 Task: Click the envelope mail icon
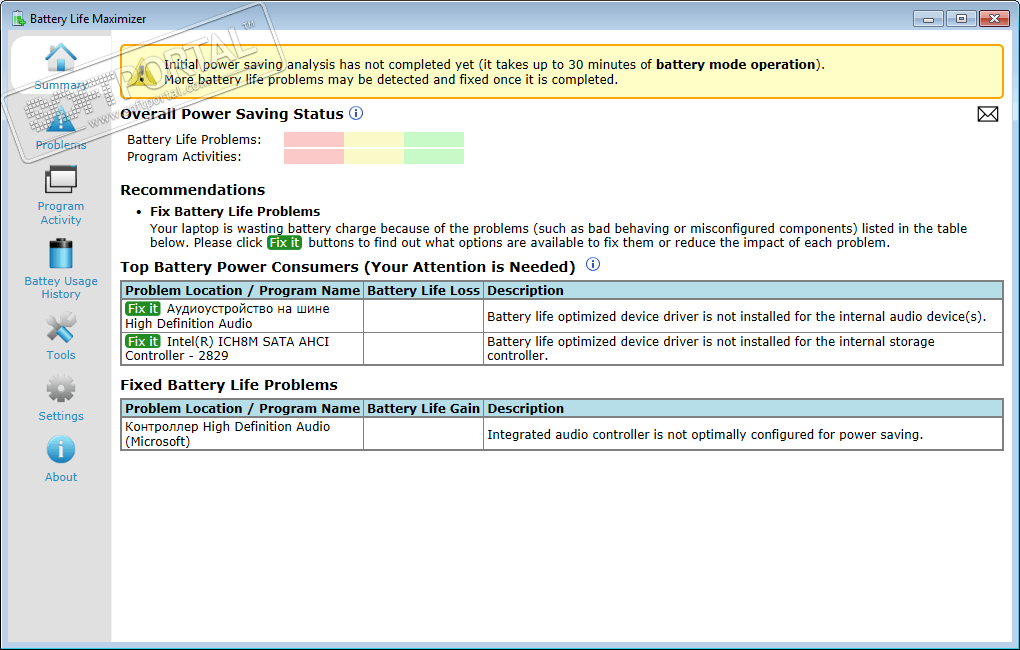[987, 114]
